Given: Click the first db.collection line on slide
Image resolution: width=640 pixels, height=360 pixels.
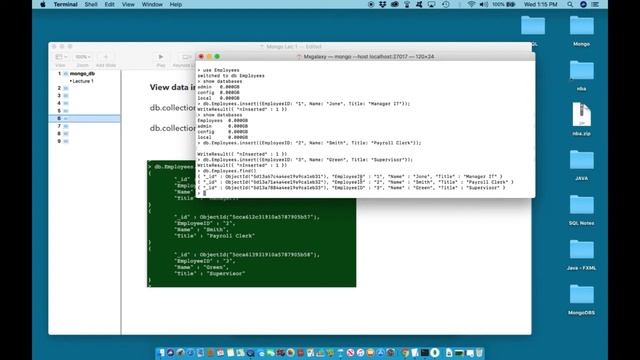Looking at the screenshot, I should (172, 108).
